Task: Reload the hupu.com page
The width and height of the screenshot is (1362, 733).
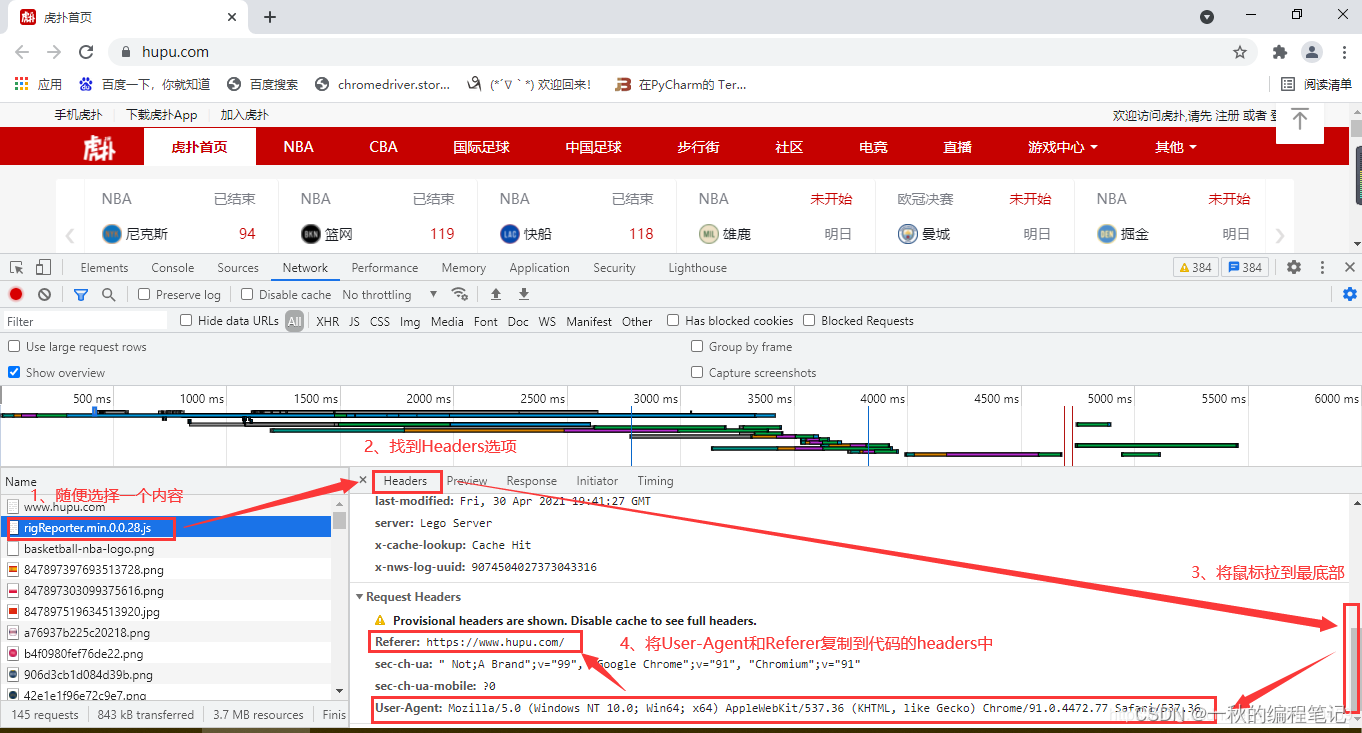Action: click(86, 52)
